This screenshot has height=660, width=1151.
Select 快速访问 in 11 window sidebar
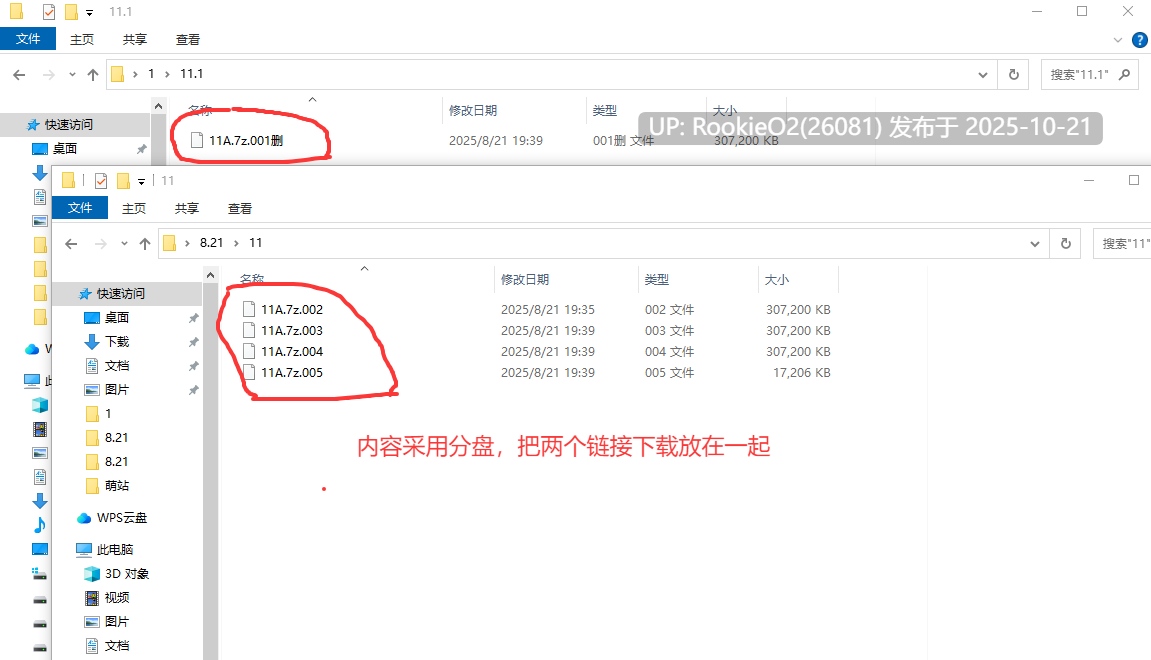[120, 294]
